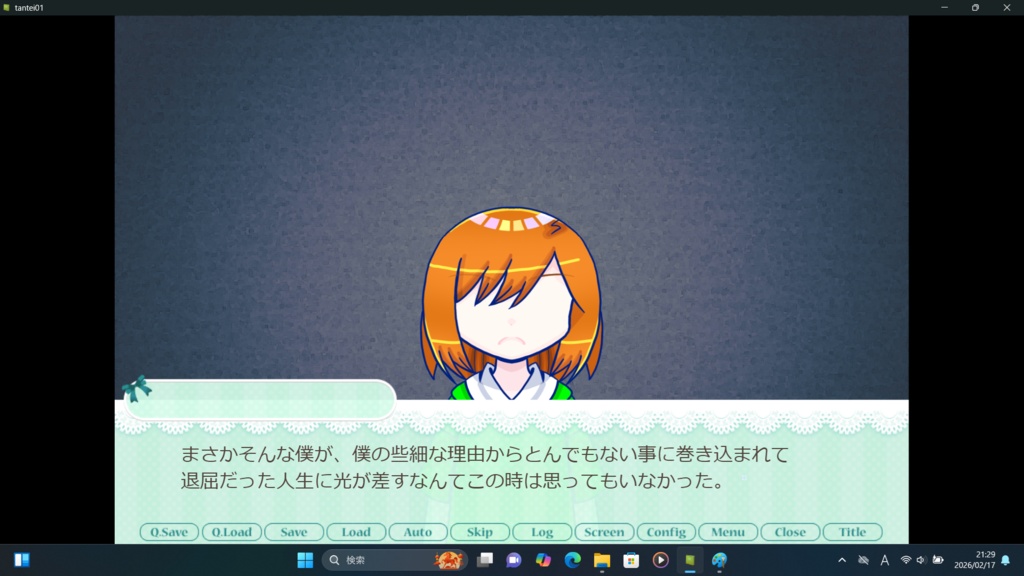Expand hidden system tray icons
This screenshot has width=1024, height=576.
point(843,558)
